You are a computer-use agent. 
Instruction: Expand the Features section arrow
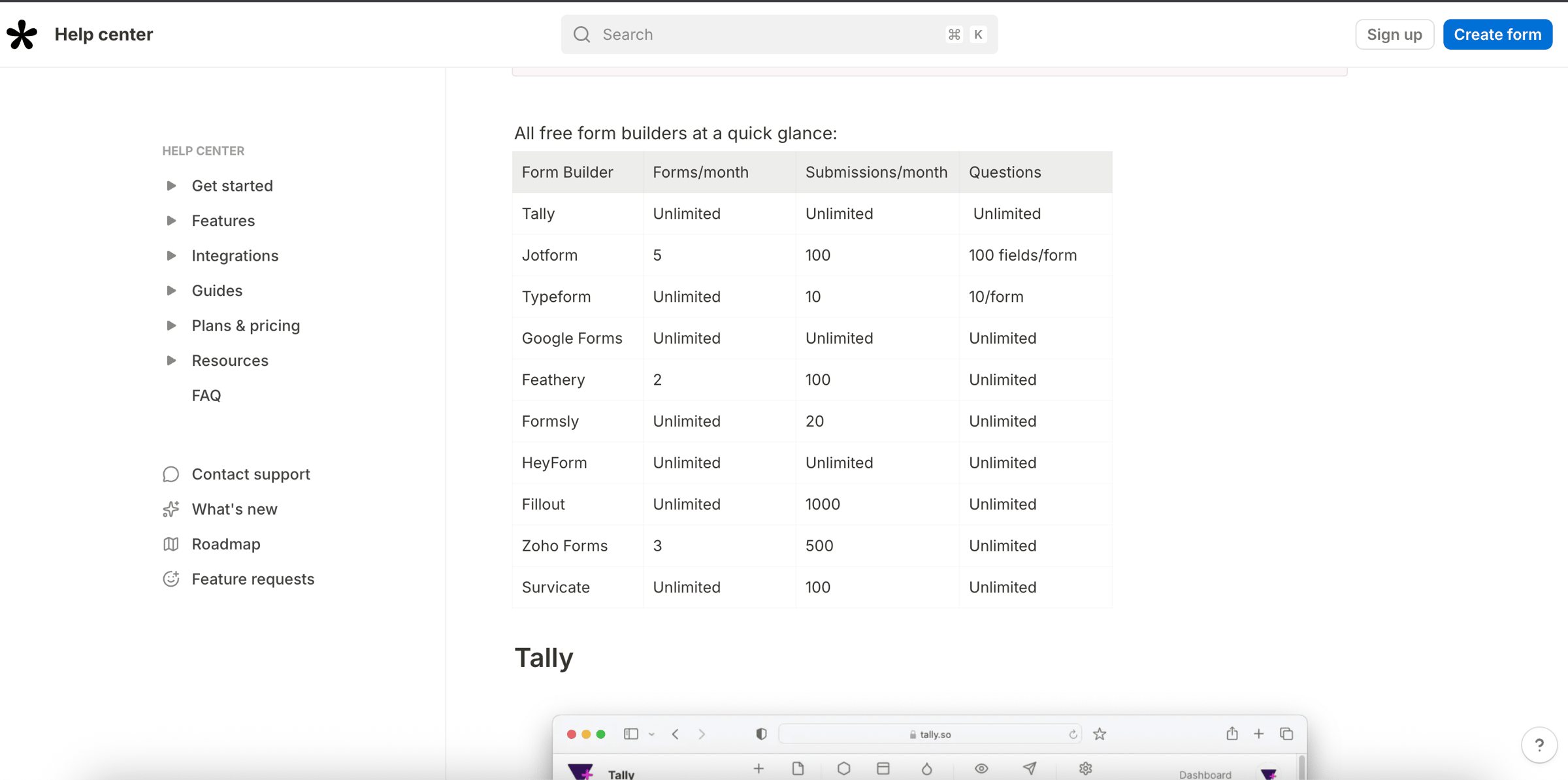pyautogui.click(x=171, y=221)
